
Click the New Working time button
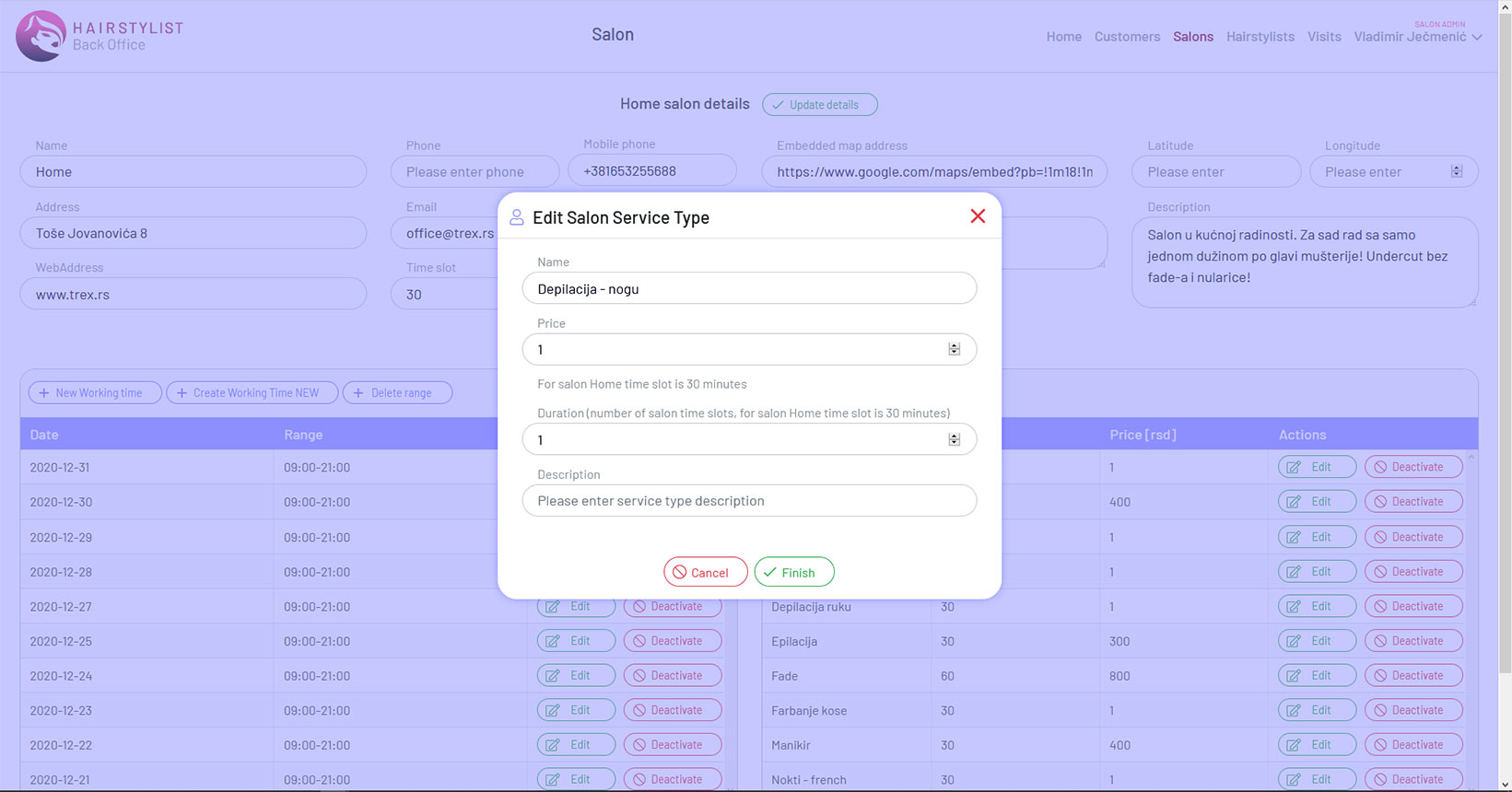click(95, 392)
